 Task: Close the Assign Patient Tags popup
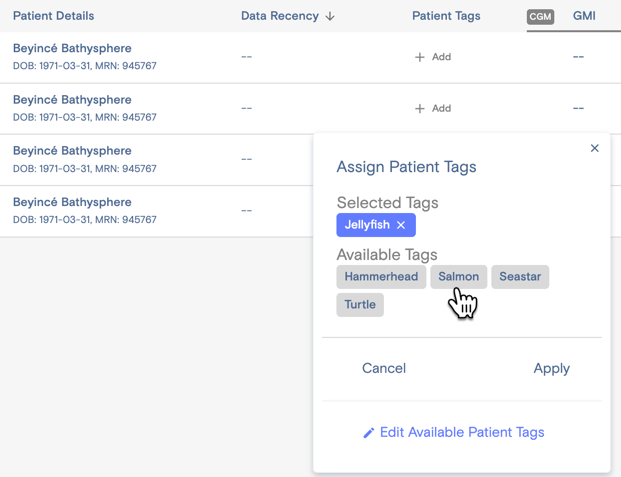point(594,148)
